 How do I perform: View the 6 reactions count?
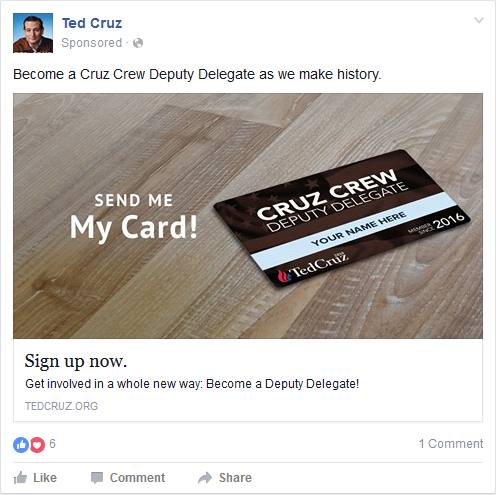[x=52, y=444]
